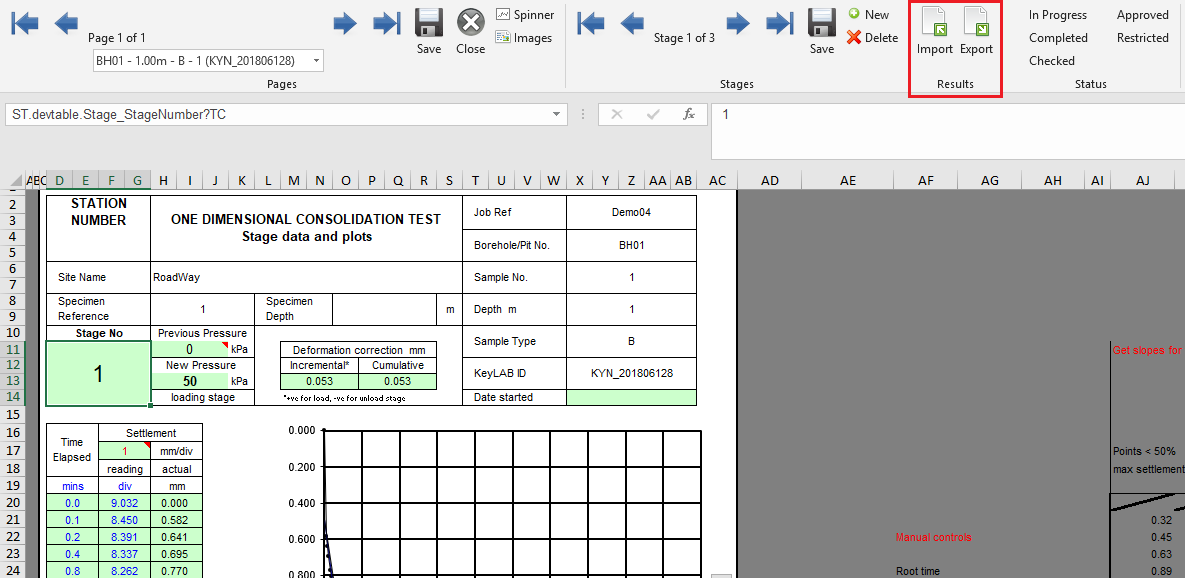Export results to file

976,30
